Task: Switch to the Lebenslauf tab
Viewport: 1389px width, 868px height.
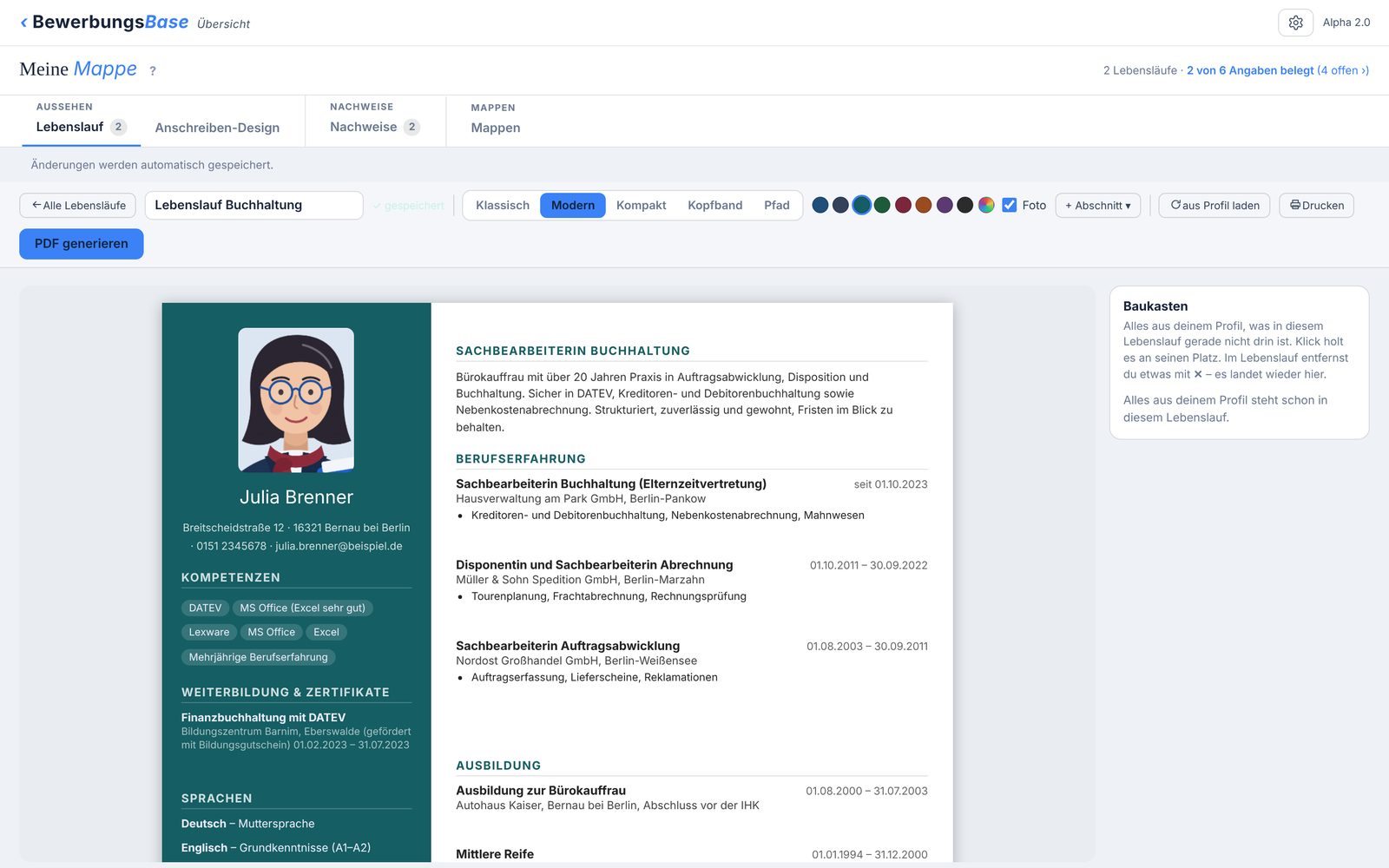Action: pyautogui.click(x=82, y=127)
